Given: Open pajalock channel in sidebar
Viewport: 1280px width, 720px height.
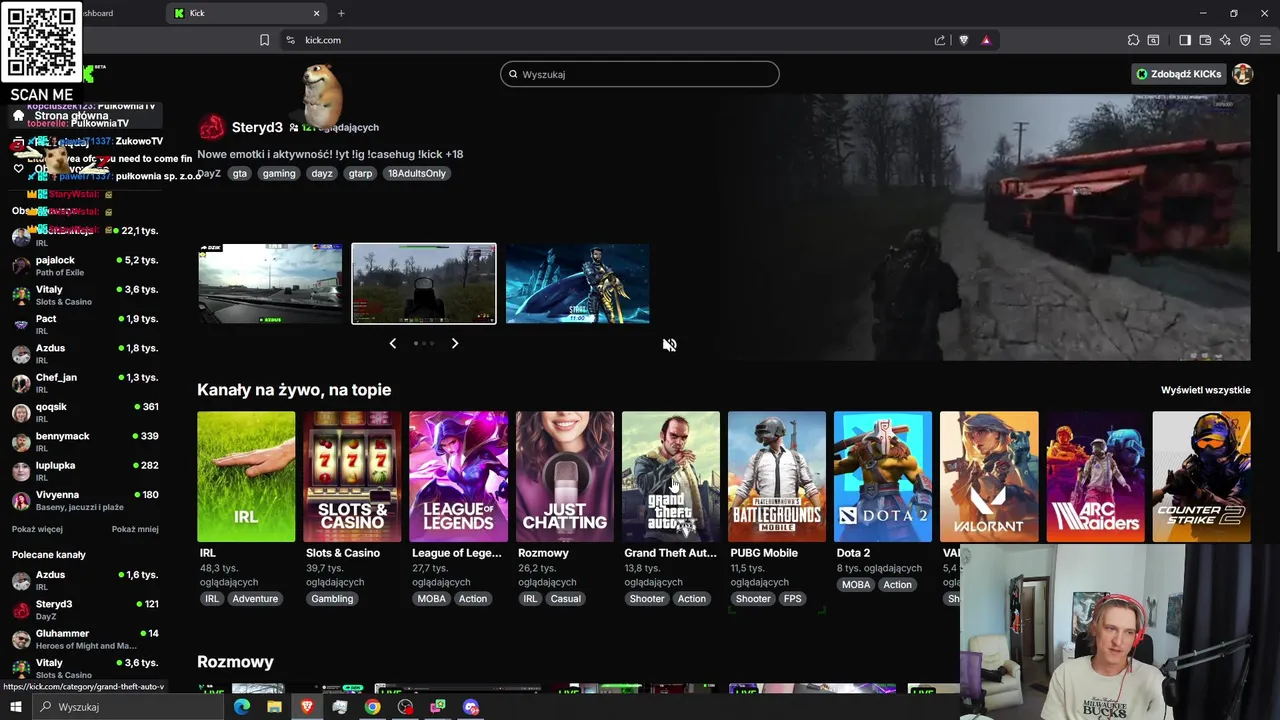Looking at the screenshot, I should coord(85,265).
